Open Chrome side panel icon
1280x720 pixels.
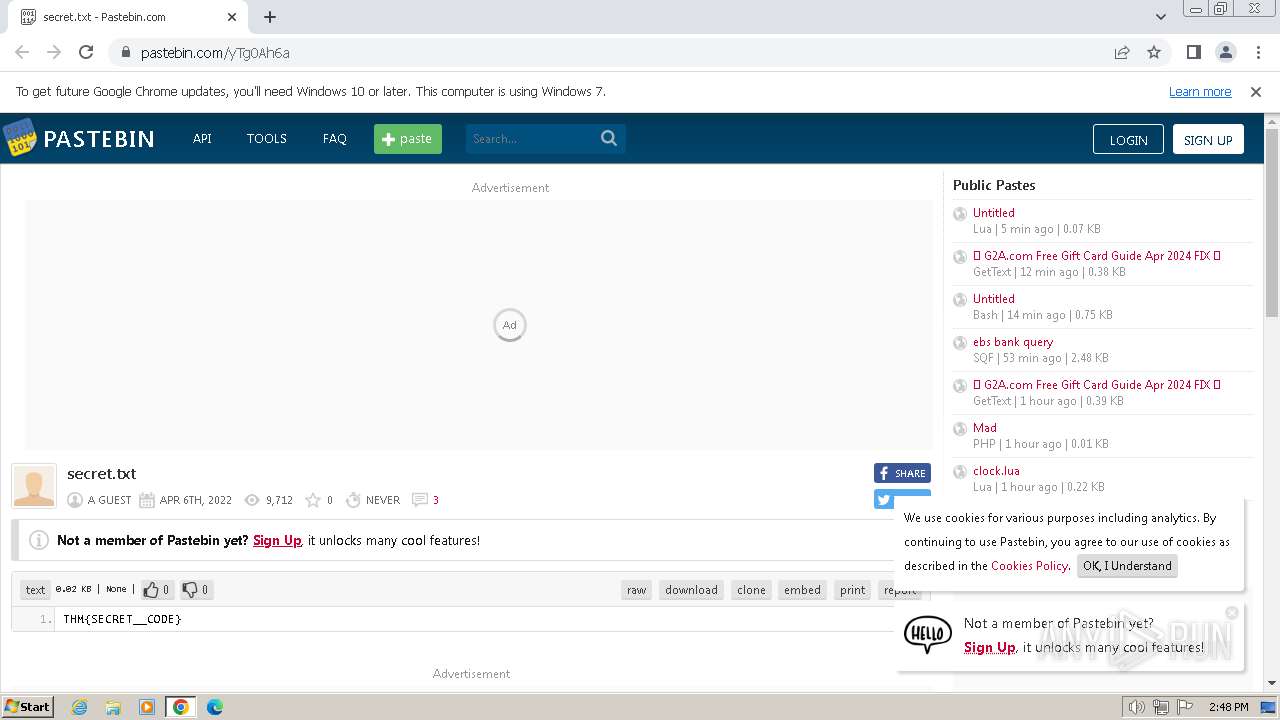pyautogui.click(x=1193, y=53)
